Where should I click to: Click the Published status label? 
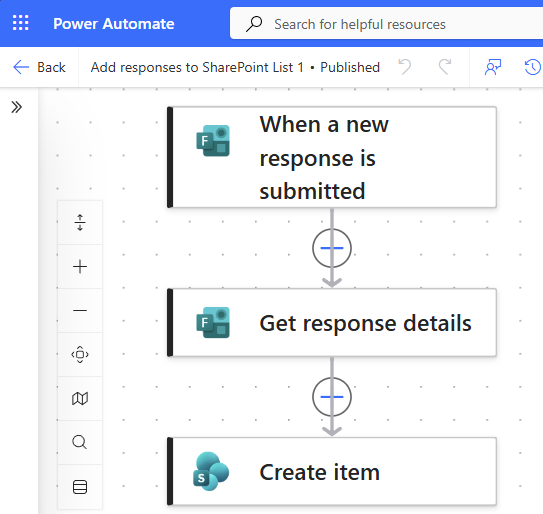[350, 67]
